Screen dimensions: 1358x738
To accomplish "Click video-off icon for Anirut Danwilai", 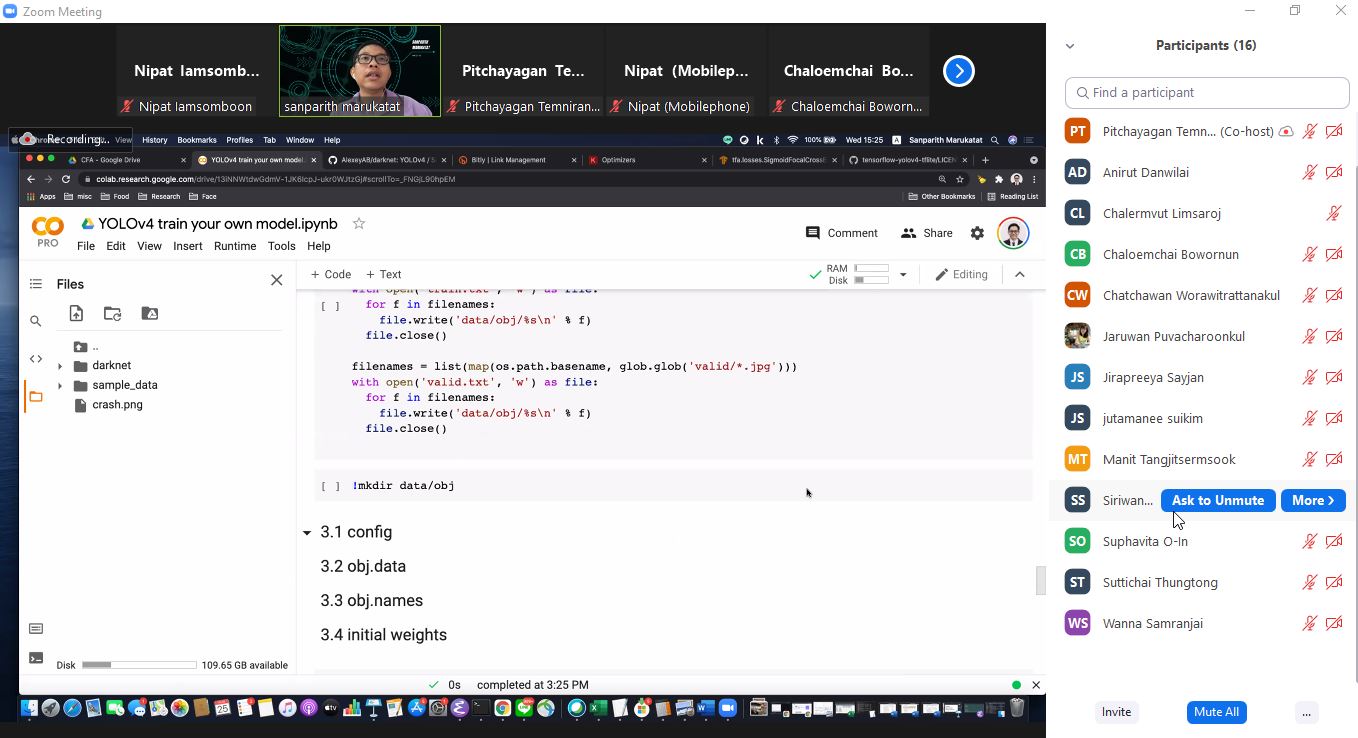I will (1334, 172).
